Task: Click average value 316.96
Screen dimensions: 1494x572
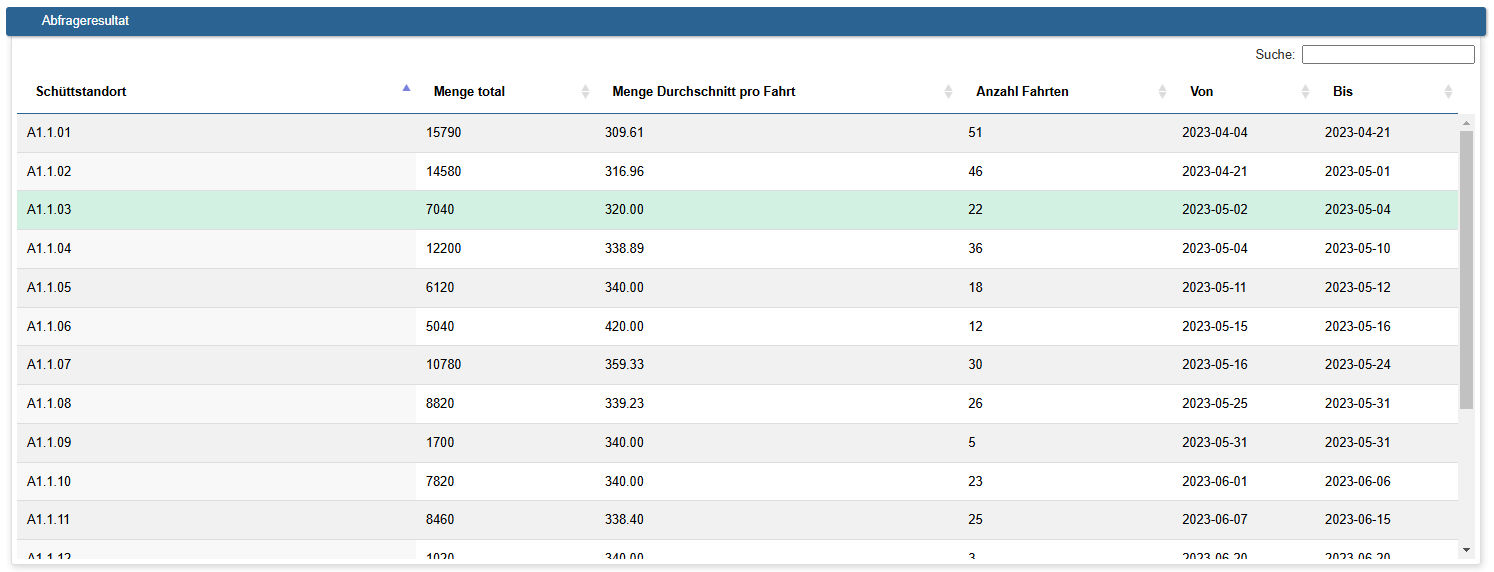Action: pyautogui.click(x=624, y=172)
